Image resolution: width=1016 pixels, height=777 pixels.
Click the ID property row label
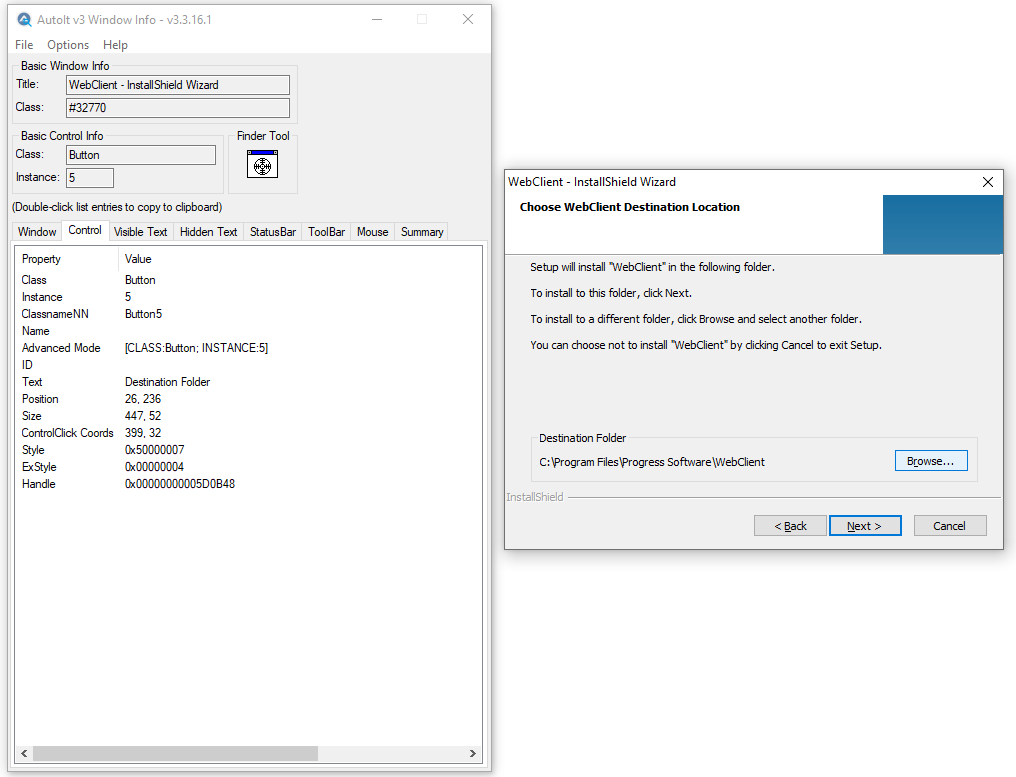point(27,365)
